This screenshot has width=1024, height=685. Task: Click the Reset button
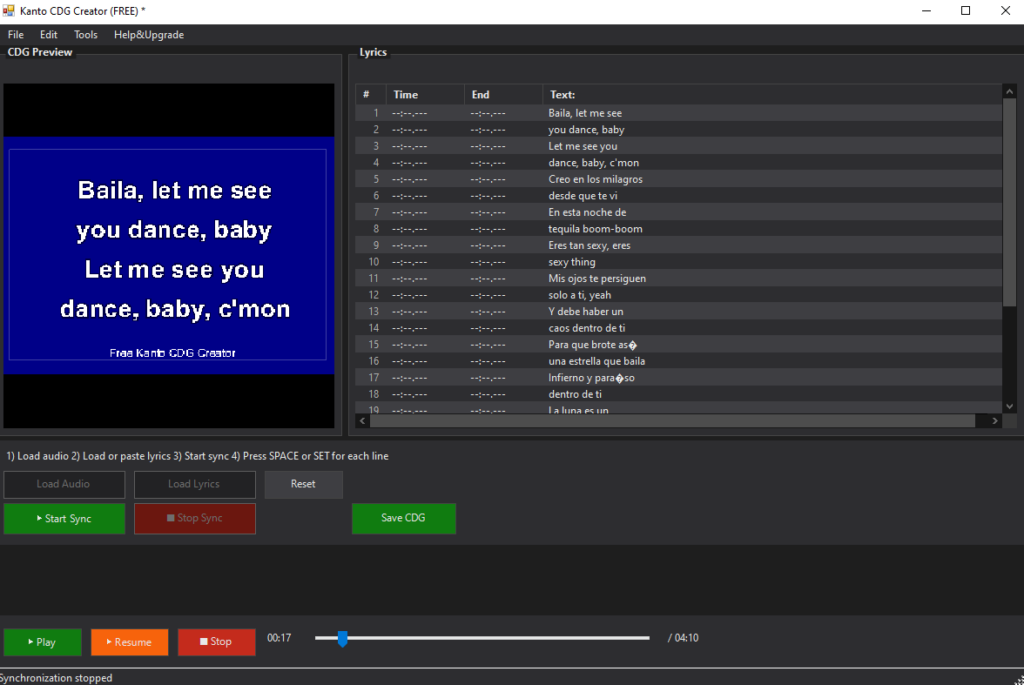coord(303,484)
